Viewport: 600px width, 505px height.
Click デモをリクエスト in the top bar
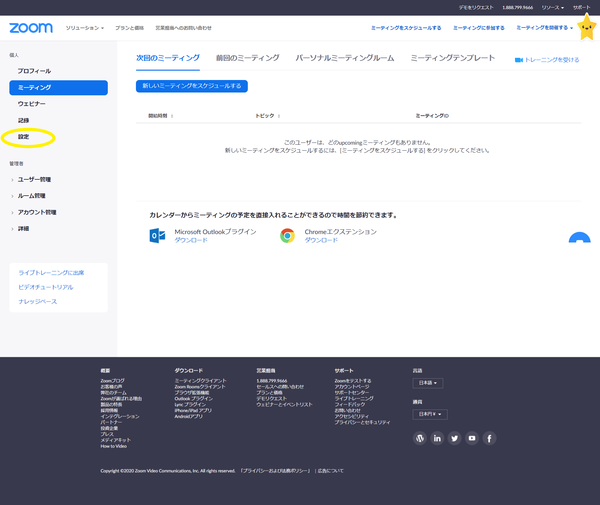(x=476, y=8)
